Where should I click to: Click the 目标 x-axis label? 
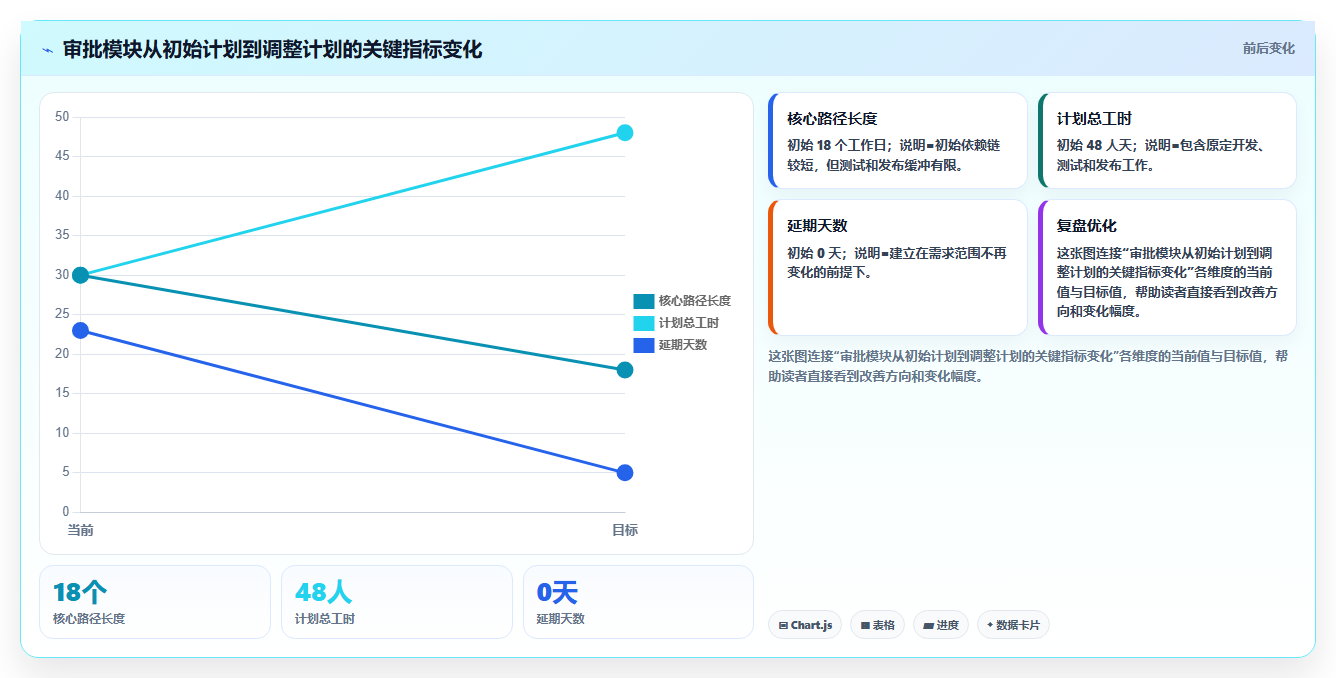point(625,530)
